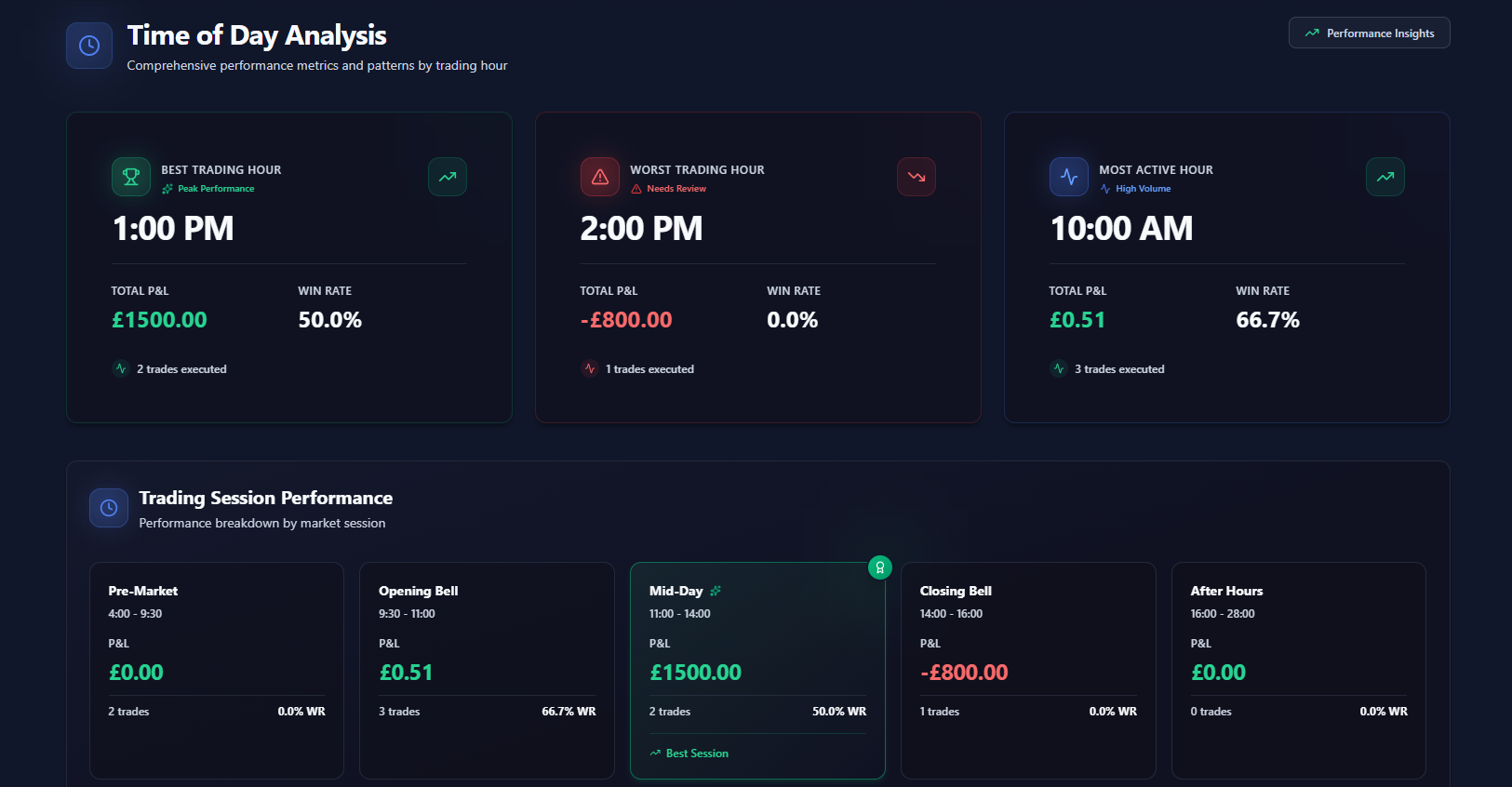1512x787 pixels.
Task: Click the trend icon beside Best Session
Action: (655, 754)
